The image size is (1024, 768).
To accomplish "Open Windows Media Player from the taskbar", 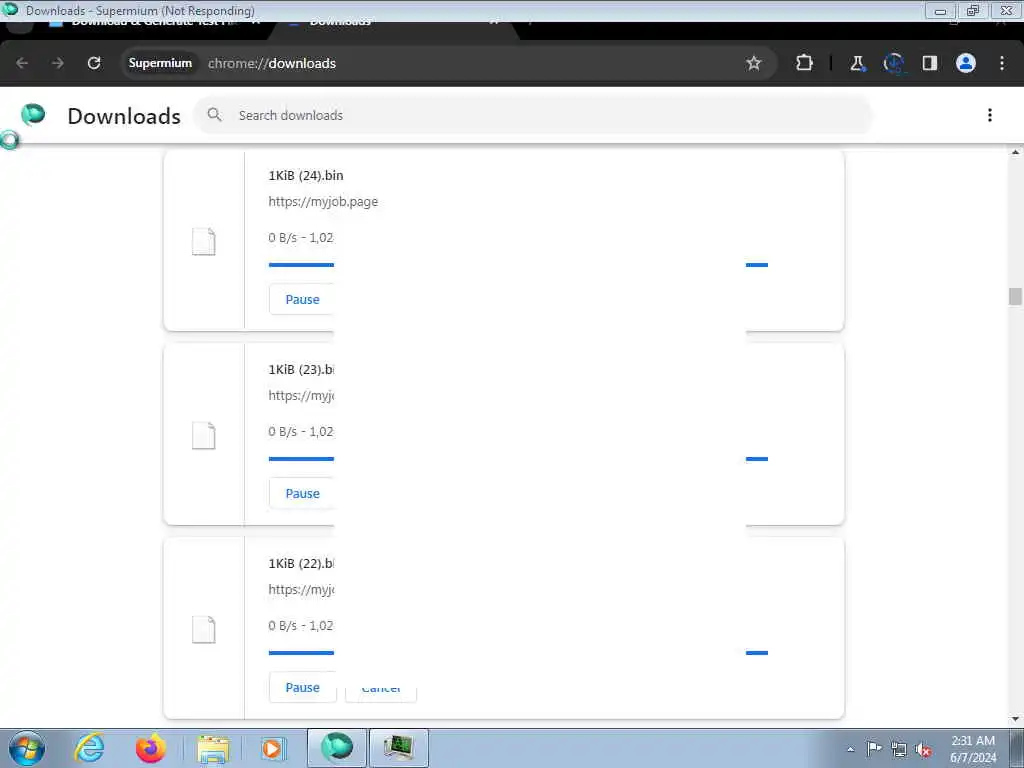I will 272,748.
